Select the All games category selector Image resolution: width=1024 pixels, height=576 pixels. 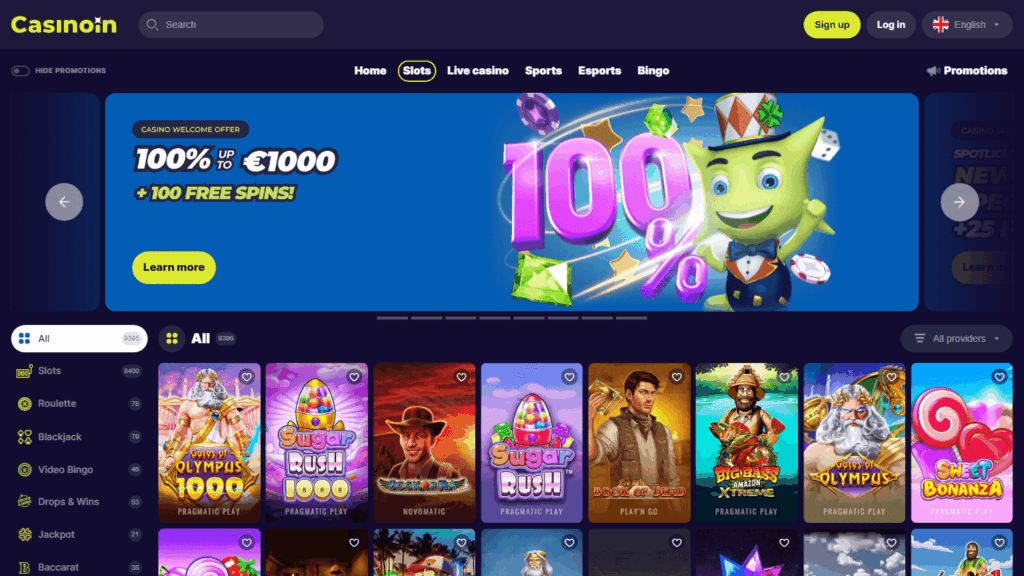[79, 338]
